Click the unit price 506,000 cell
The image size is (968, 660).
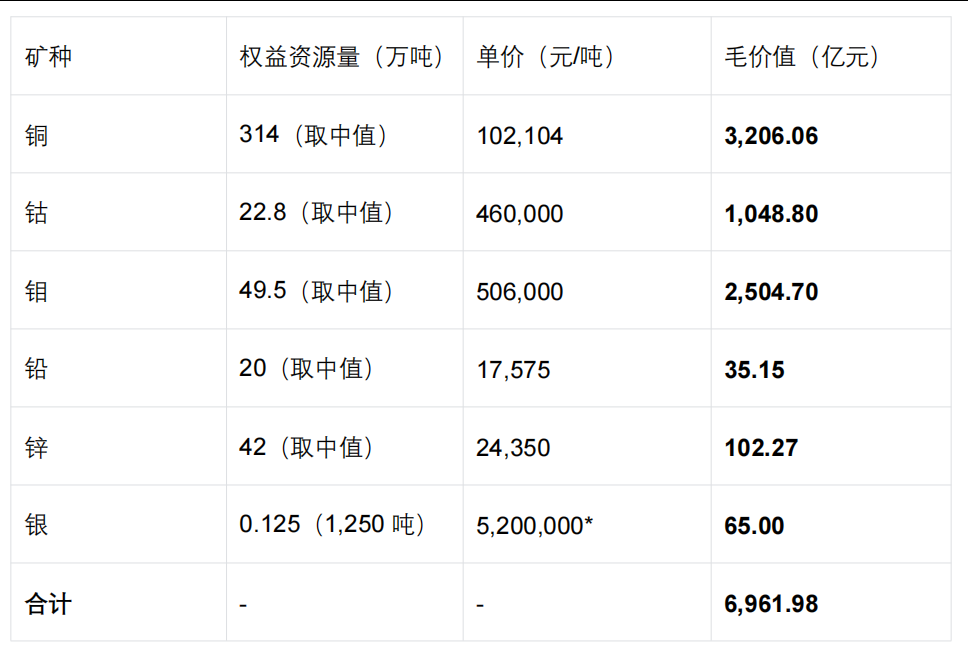(520, 292)
